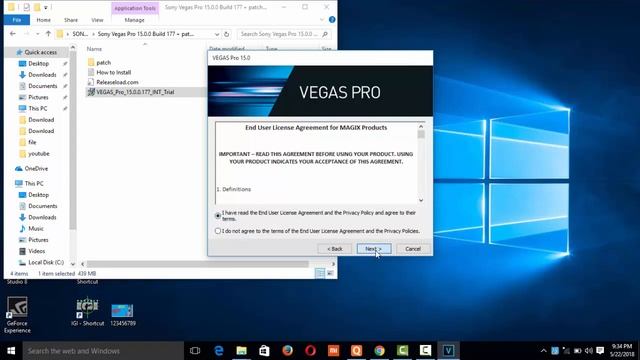
Task: Show hidden system tray icons
Action: [543, 351]
